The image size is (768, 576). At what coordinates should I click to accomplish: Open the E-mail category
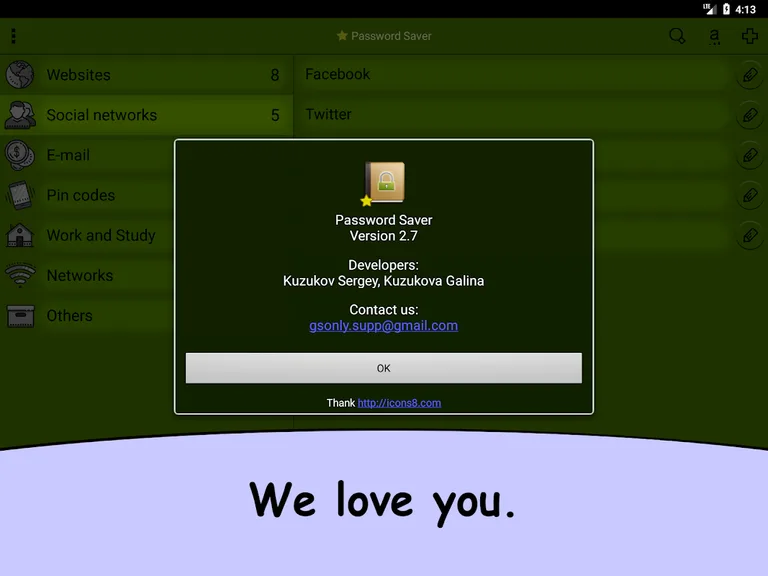pos(87,155)
